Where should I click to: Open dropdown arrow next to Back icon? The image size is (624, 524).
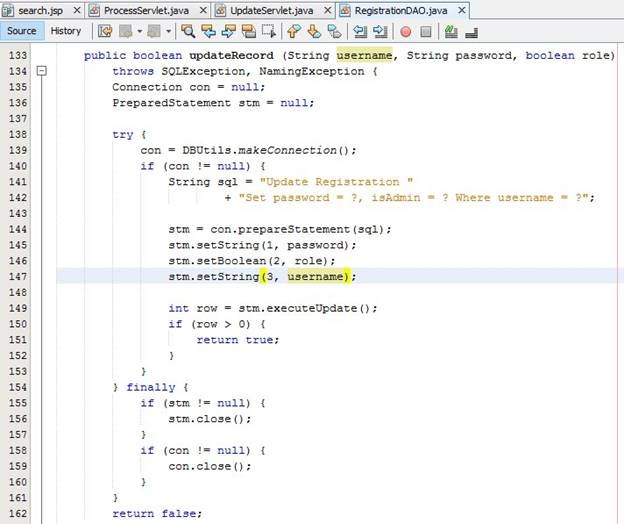point(139,31)
